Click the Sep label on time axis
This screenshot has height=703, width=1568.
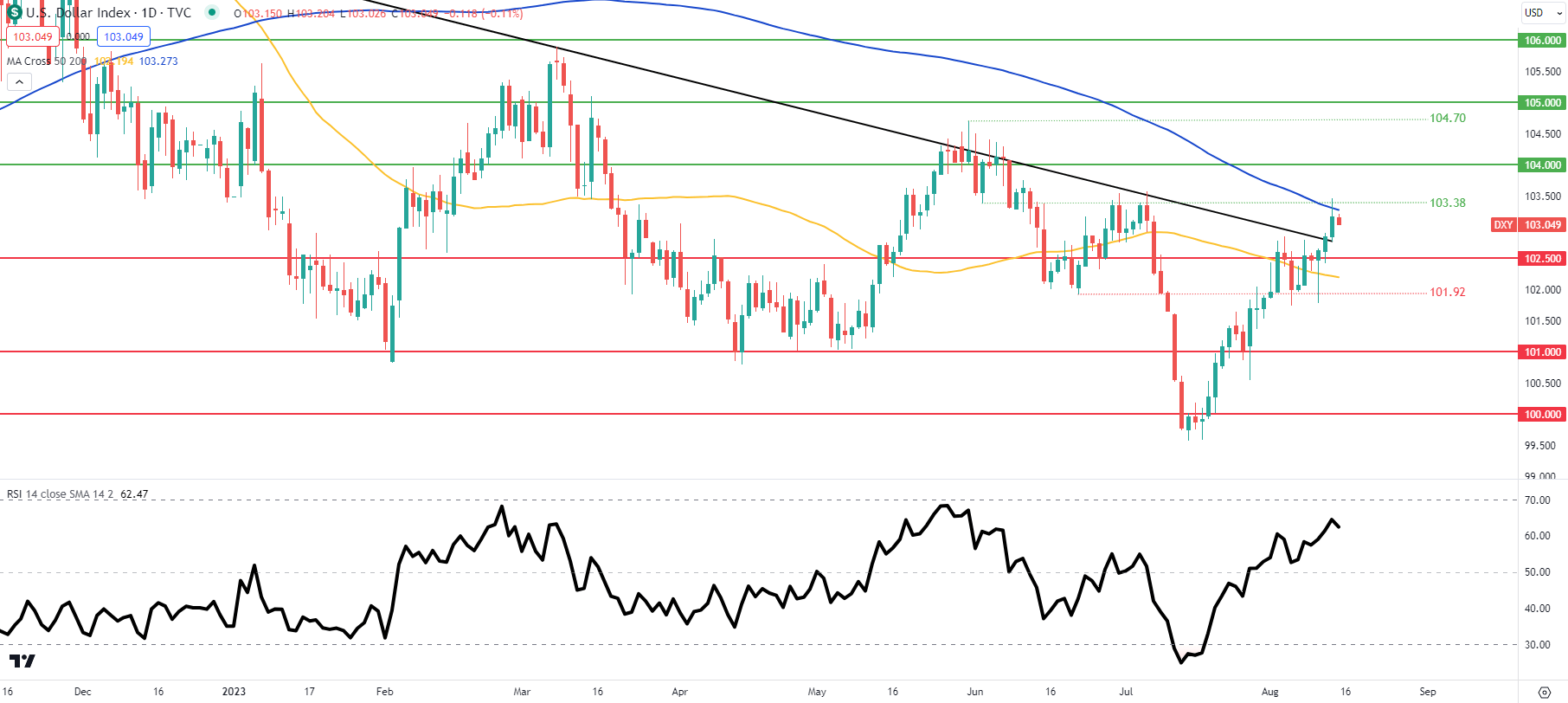pos(1428,692)
